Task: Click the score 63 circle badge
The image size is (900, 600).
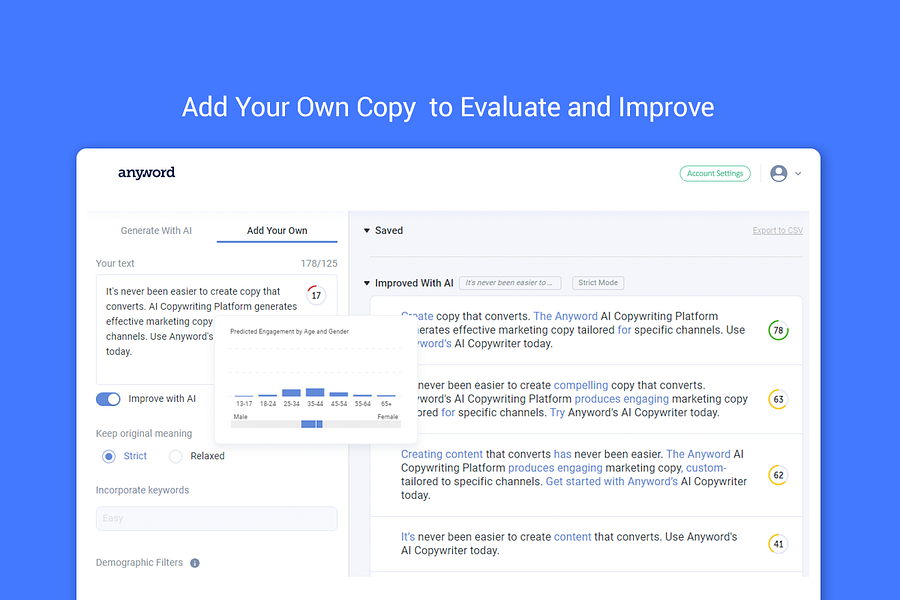Action: [778, 399]
